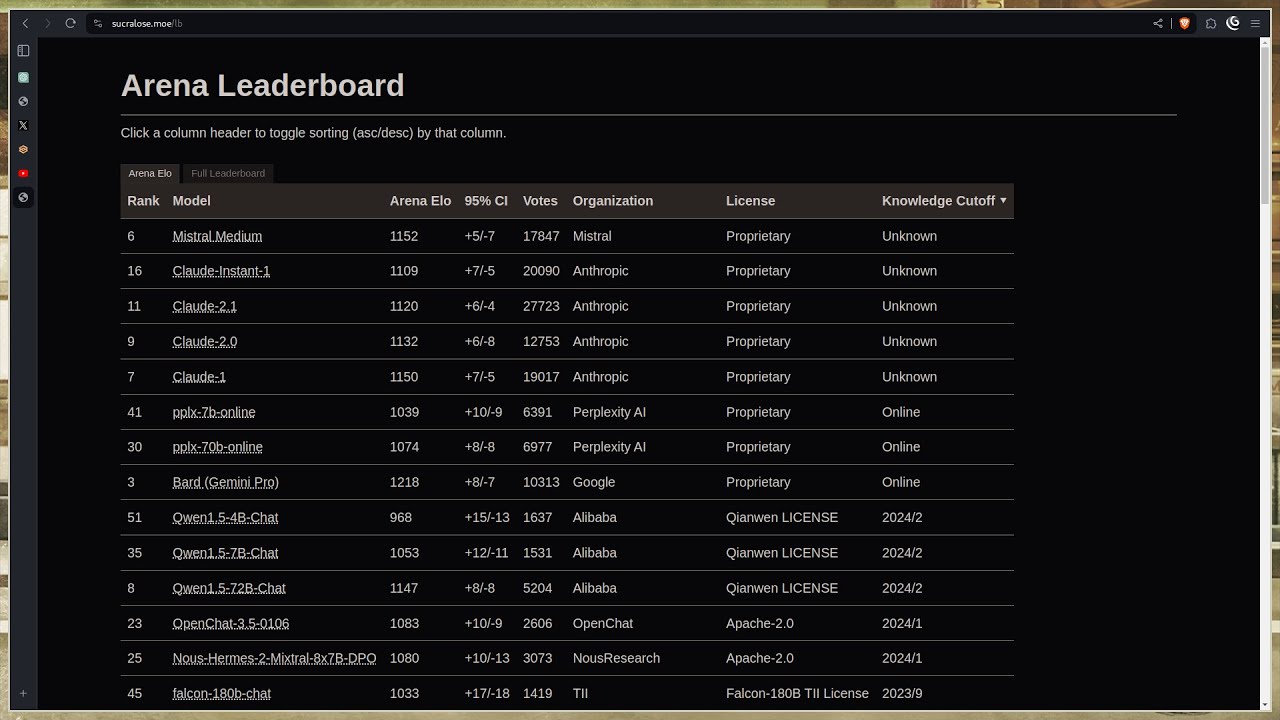Image resolution: width=1280 pixels, height=720 pixels.
Task: Click Falcon-180B TII License cell
Action: pos(797,693)
